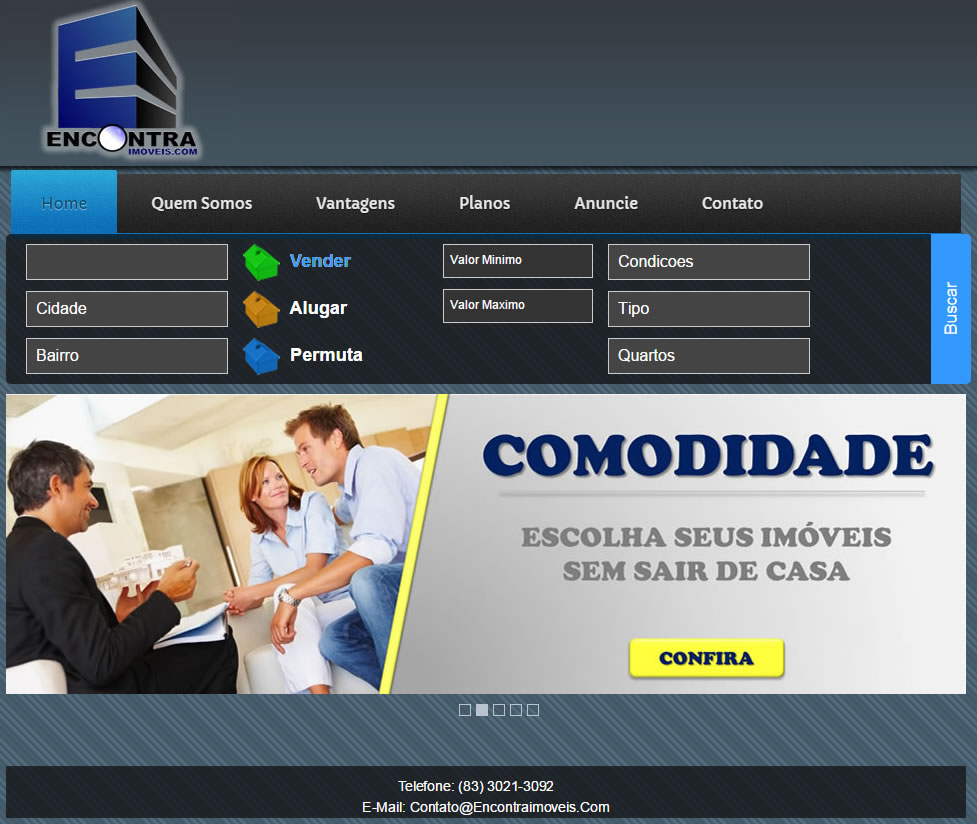Click the empty field above Cidade

click(127, 262)
